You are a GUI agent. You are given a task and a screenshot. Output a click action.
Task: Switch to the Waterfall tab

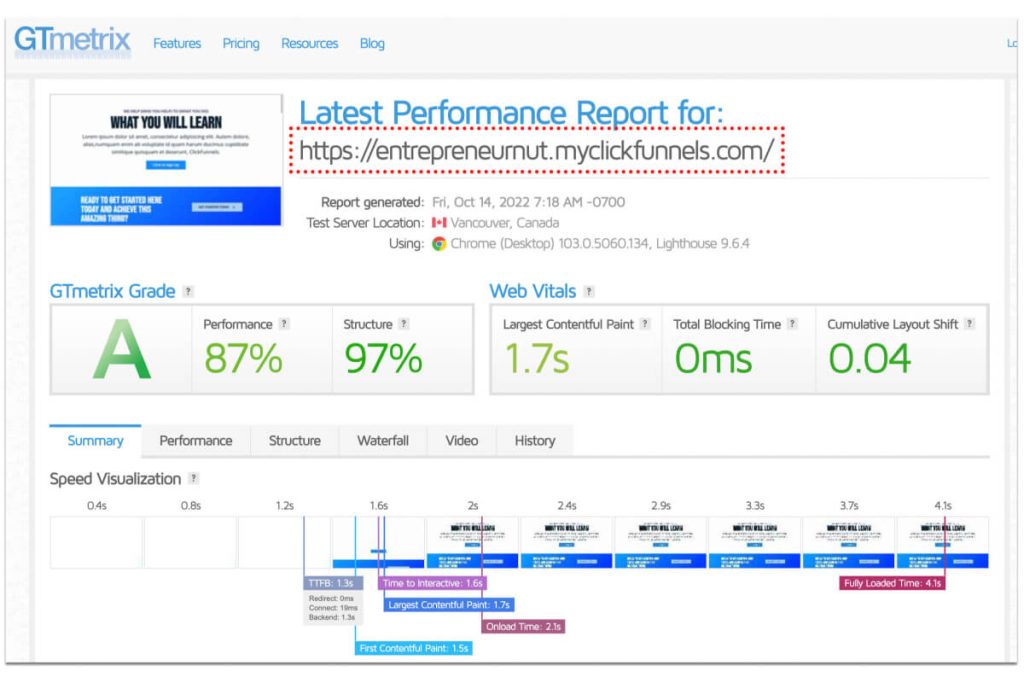382,440
